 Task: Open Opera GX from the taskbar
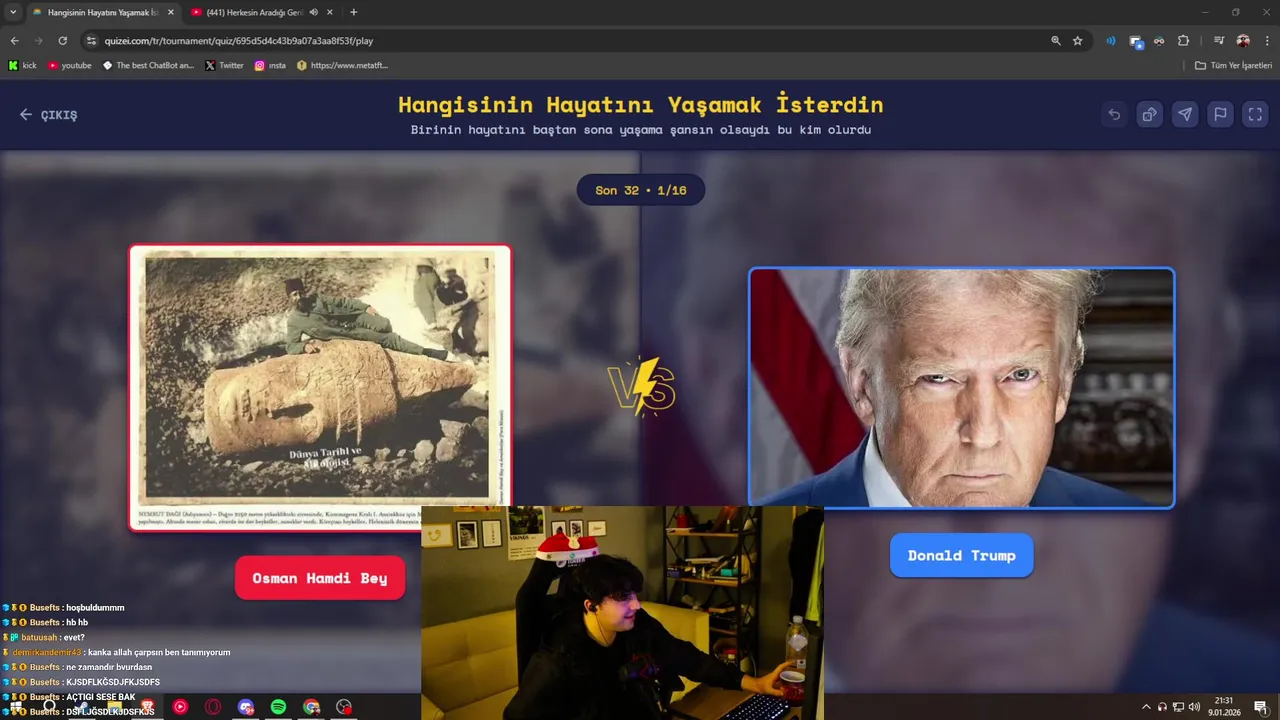213,707
